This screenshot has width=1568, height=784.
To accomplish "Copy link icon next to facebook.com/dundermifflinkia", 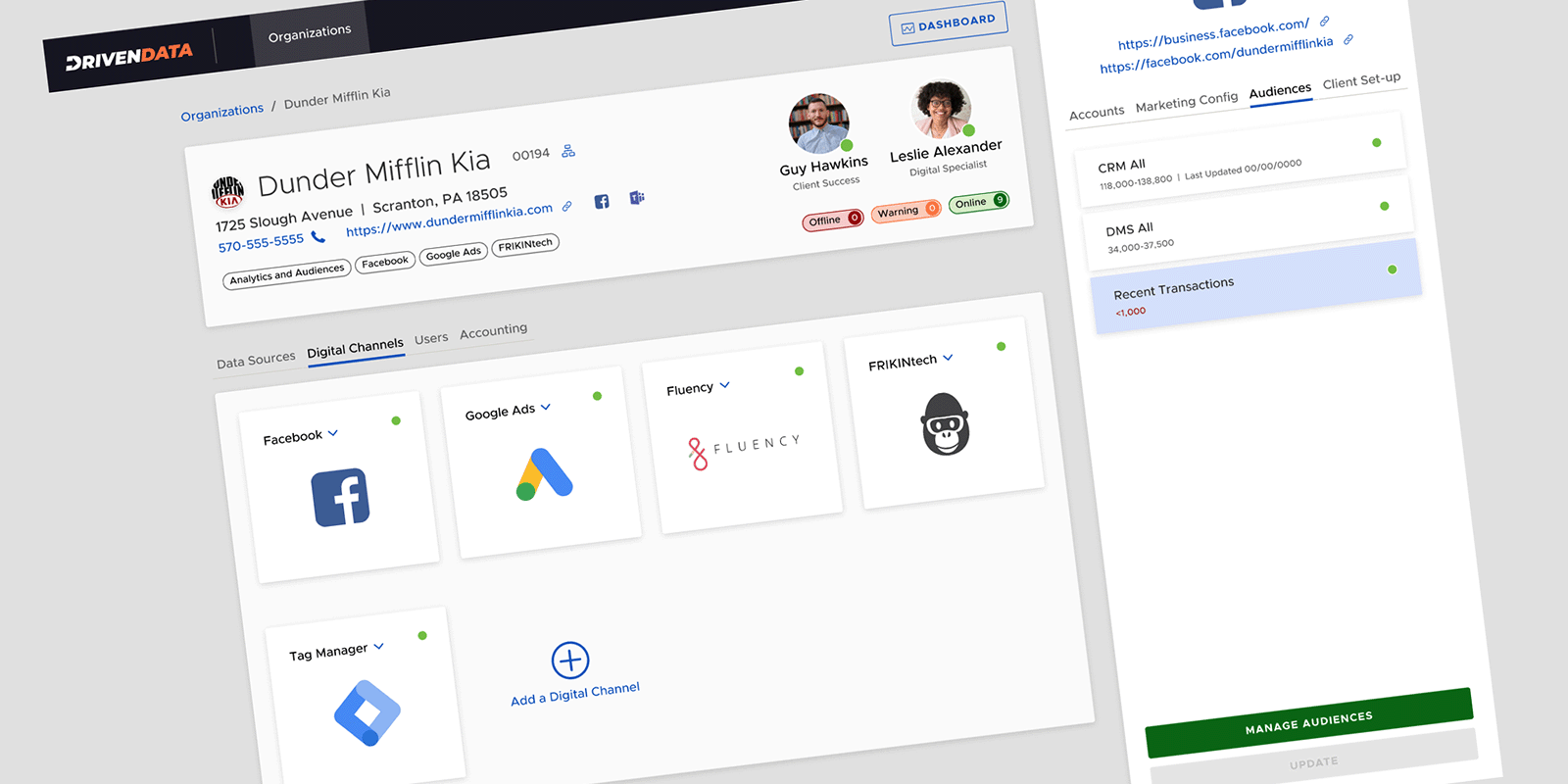I will pos(1348,39).
